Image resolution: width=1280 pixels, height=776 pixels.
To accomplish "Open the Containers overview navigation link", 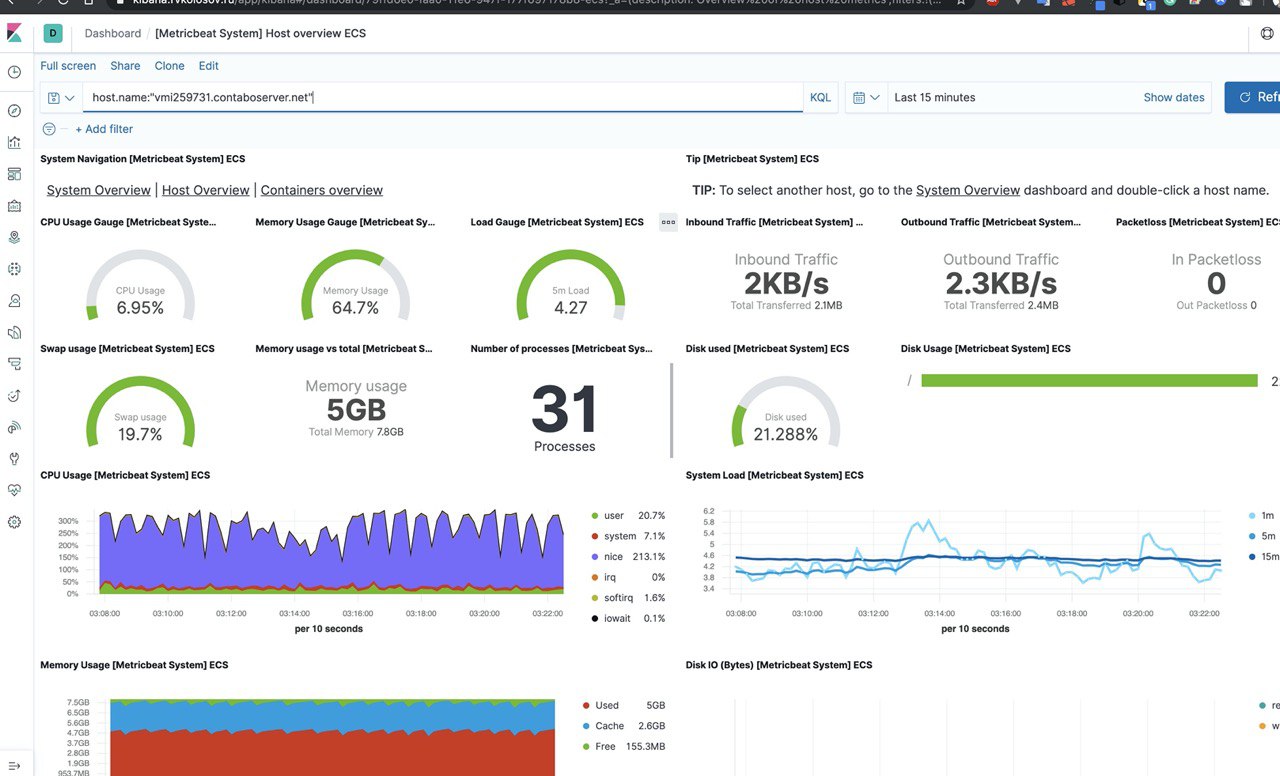I will pos(322,190).
